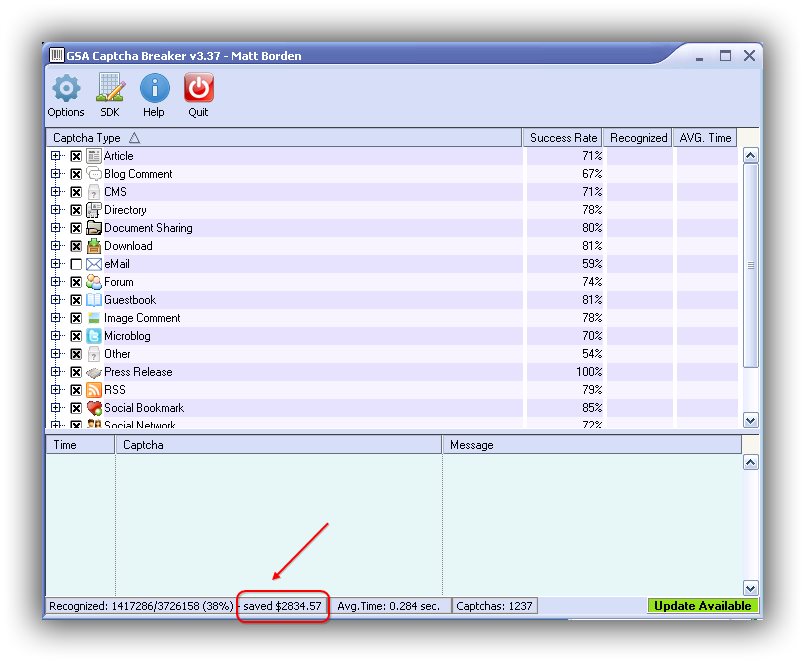This screenshot has width=805, height=662.
Task: Click the Update Available button
Action: (x=702, y=606)
